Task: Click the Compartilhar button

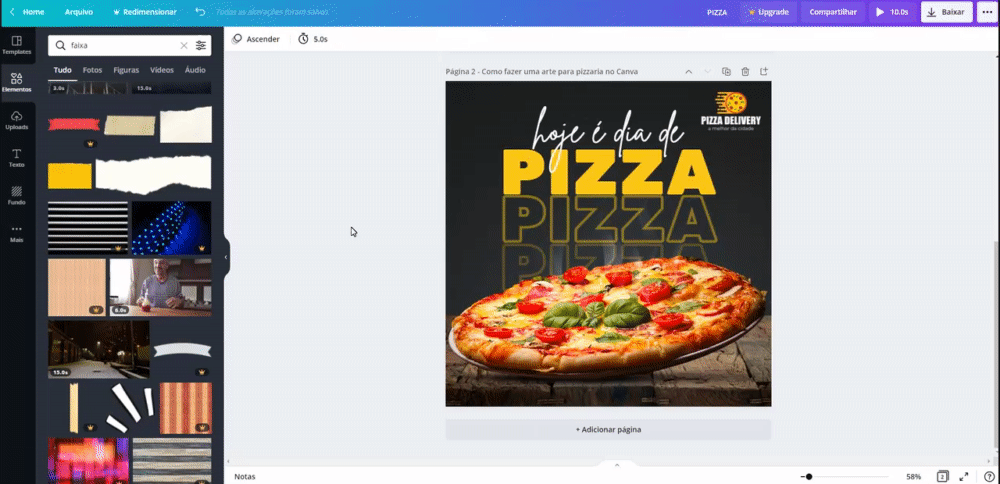Action: (833, 11)
